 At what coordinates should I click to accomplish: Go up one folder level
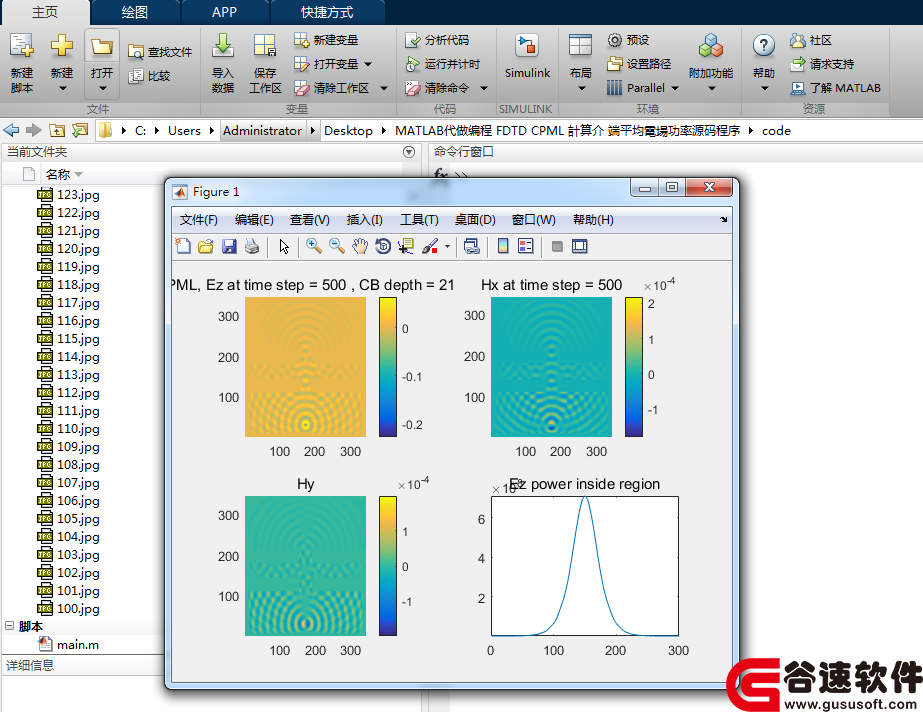[57, 130]
